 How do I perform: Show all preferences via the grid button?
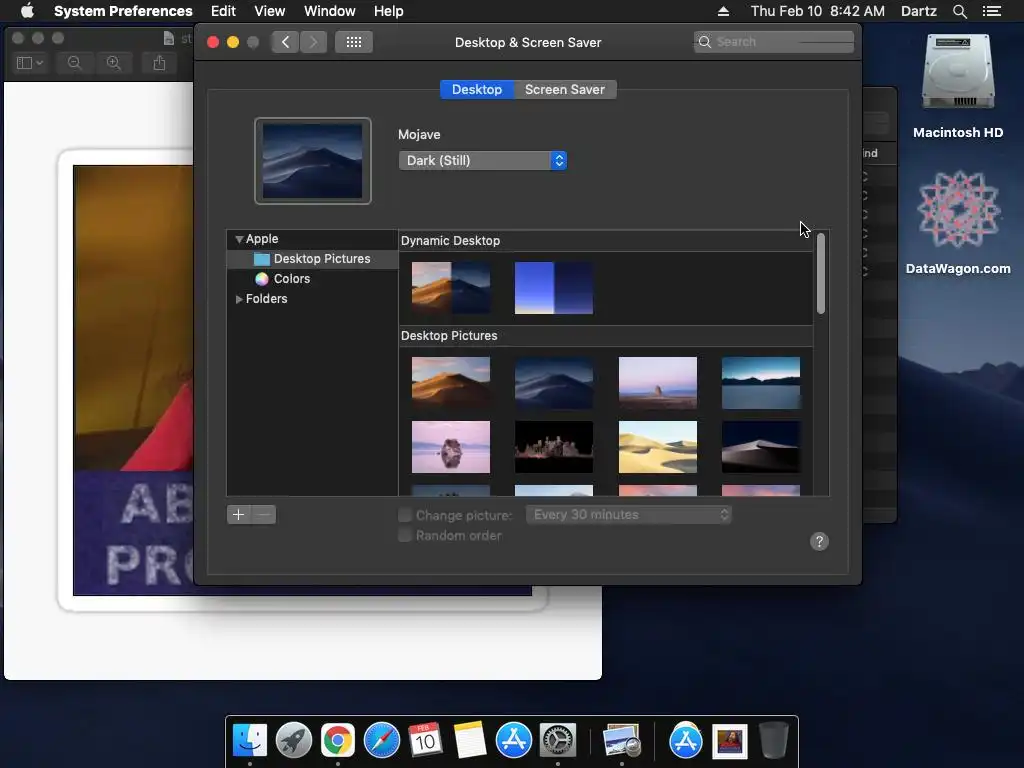pos(354,42)
